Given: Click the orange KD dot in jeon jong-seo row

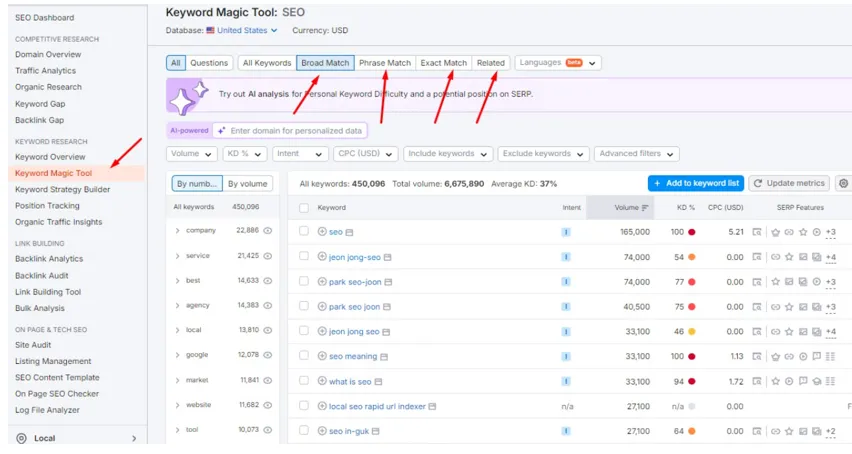Looking at the screenshot, I should click(x=692, y=257).
